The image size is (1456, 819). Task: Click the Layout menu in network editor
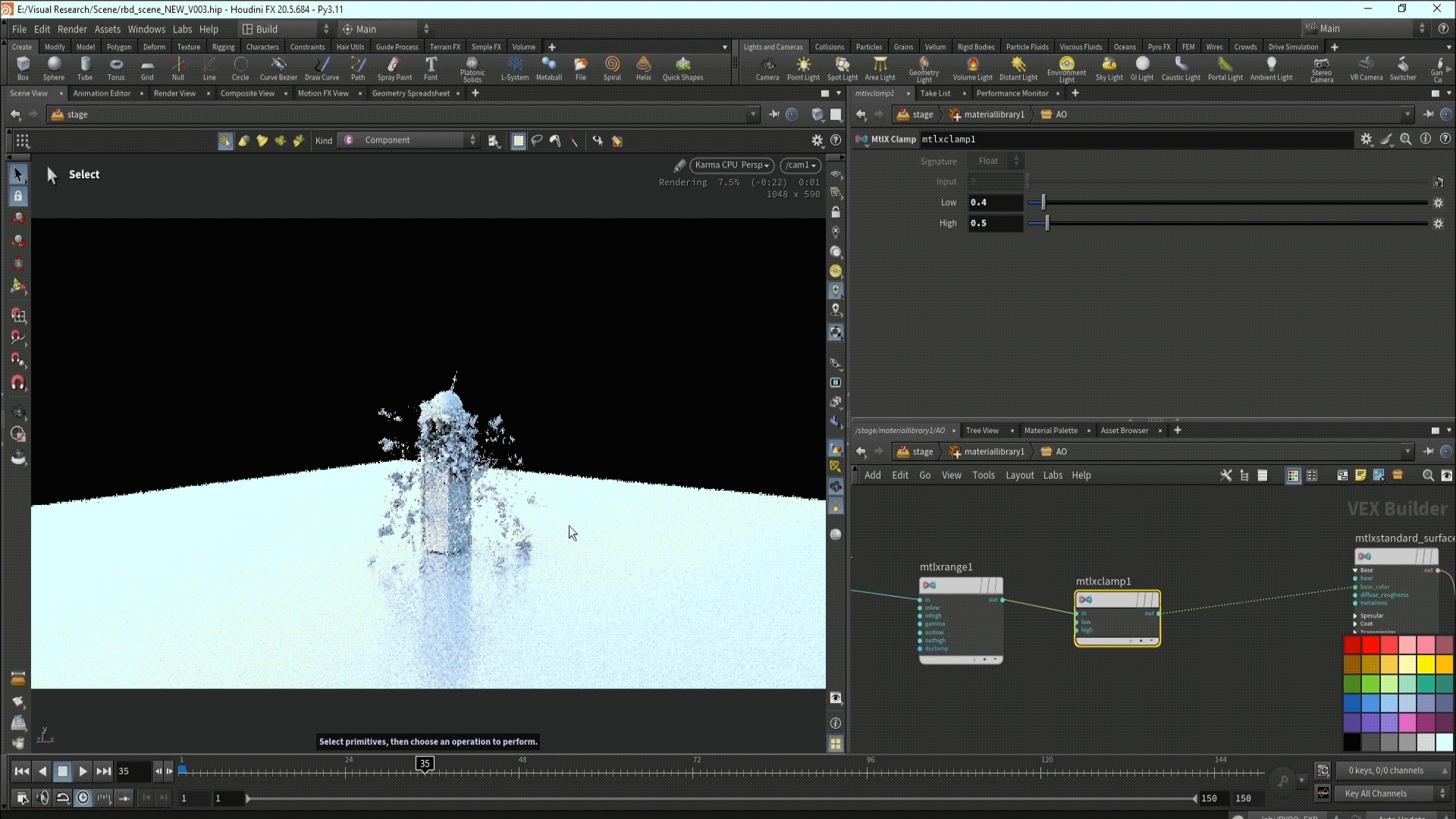(1019, 475)
